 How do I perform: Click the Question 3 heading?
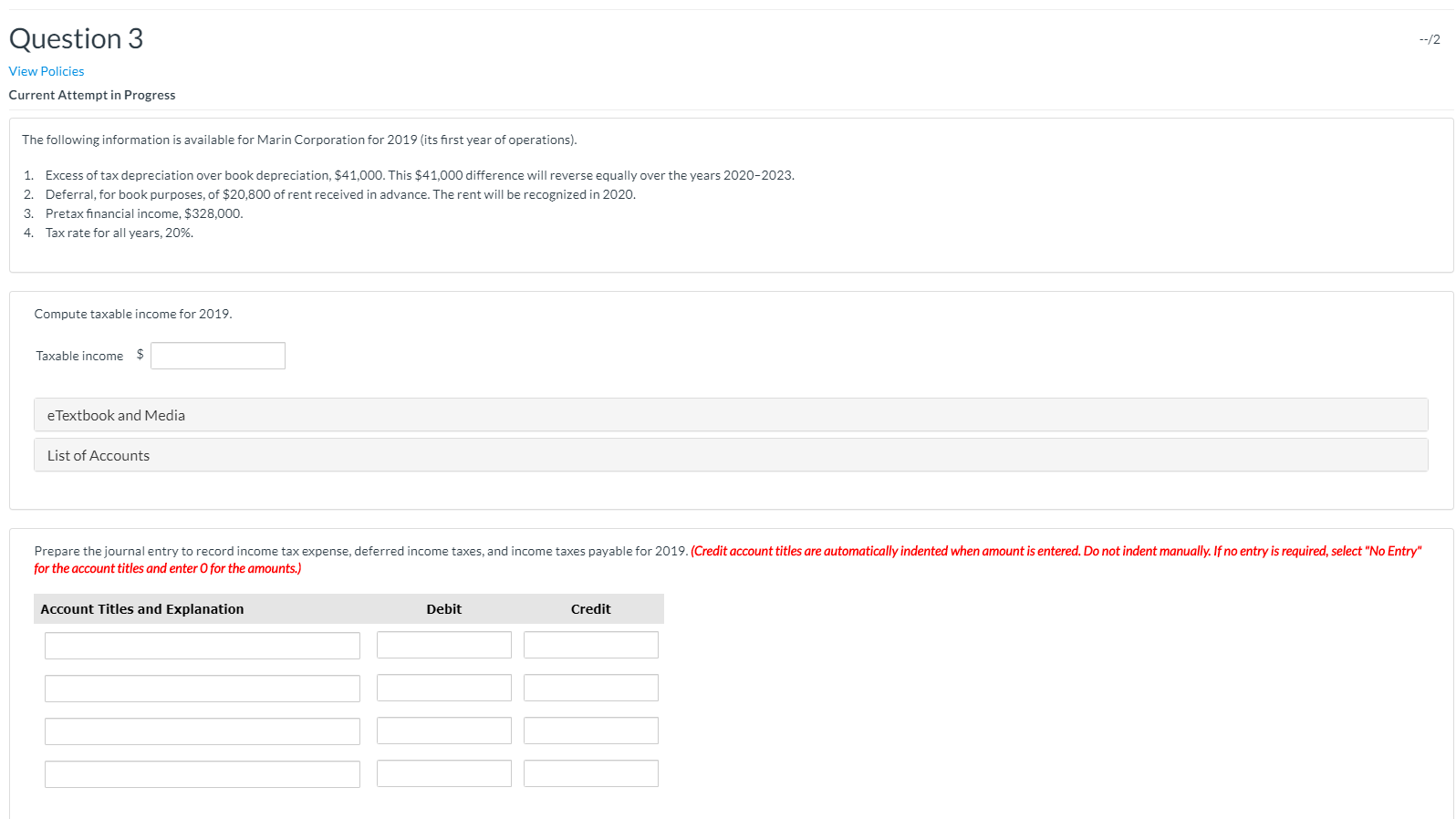coord(76,38)
